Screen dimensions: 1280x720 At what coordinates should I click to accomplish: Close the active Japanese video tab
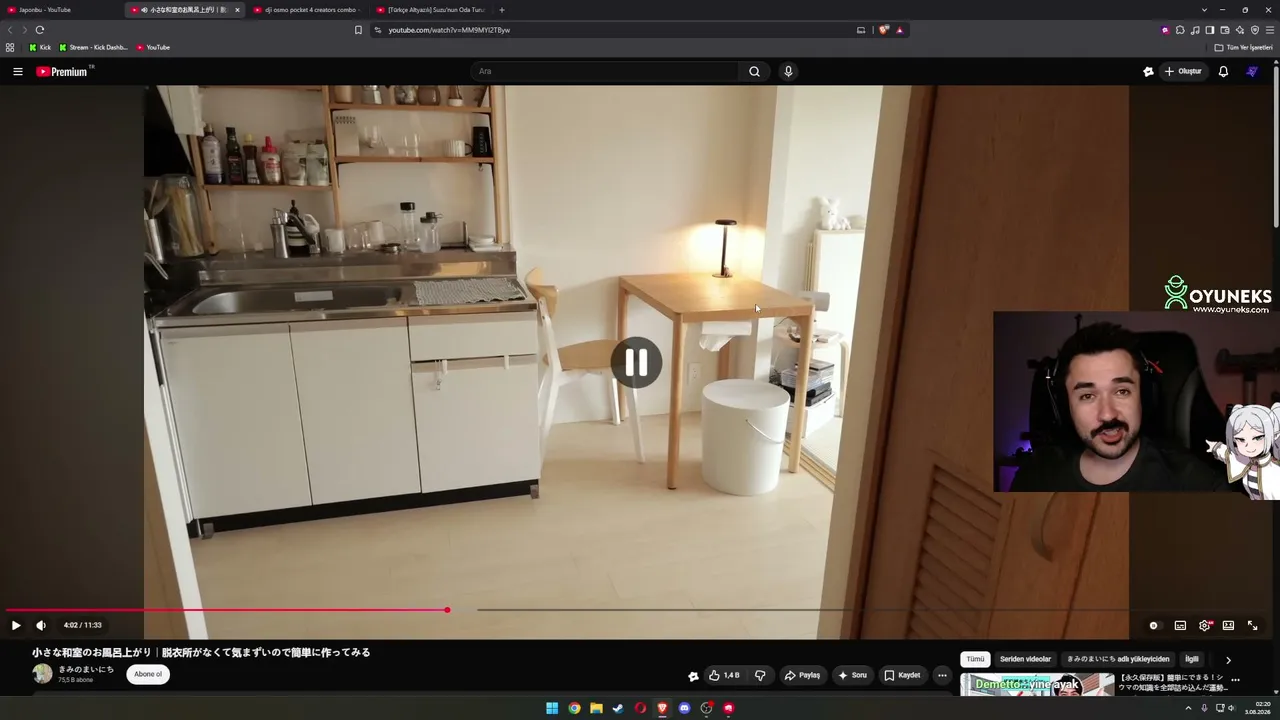pyautogui.click(x=237, y=10)
